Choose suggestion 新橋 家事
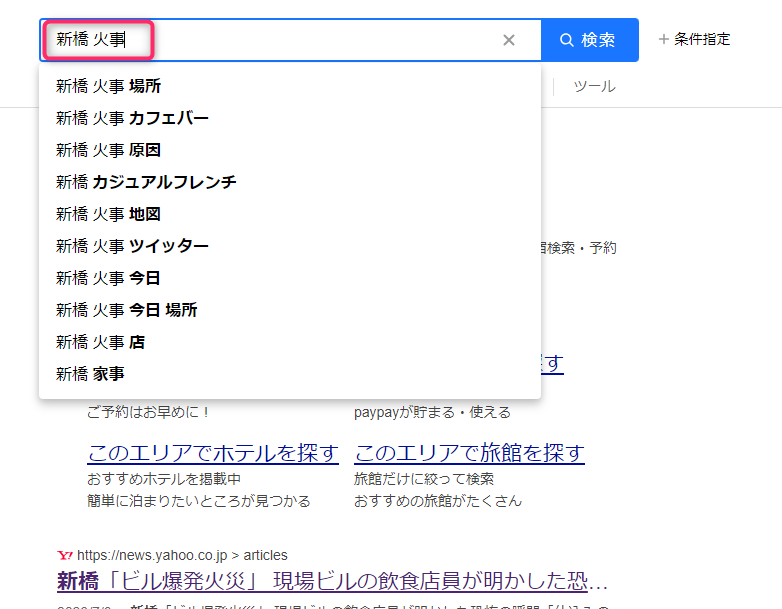782x609 pixels. point(90,374)
